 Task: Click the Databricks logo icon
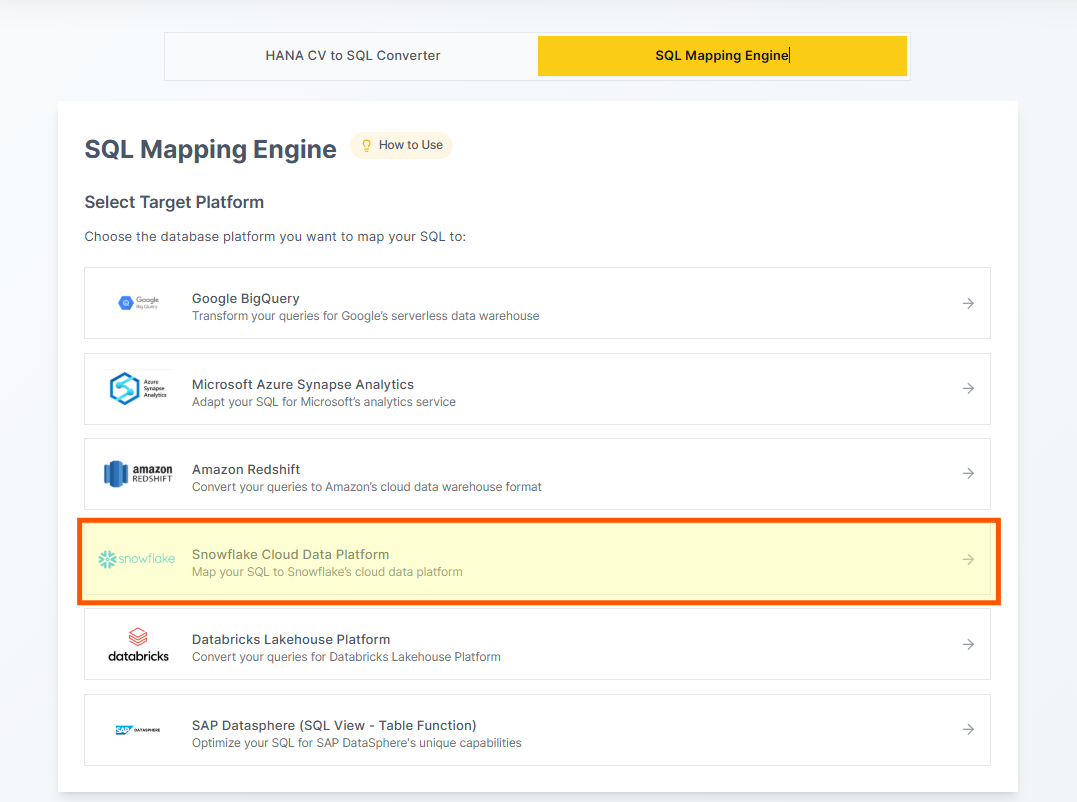click(138, 645)
